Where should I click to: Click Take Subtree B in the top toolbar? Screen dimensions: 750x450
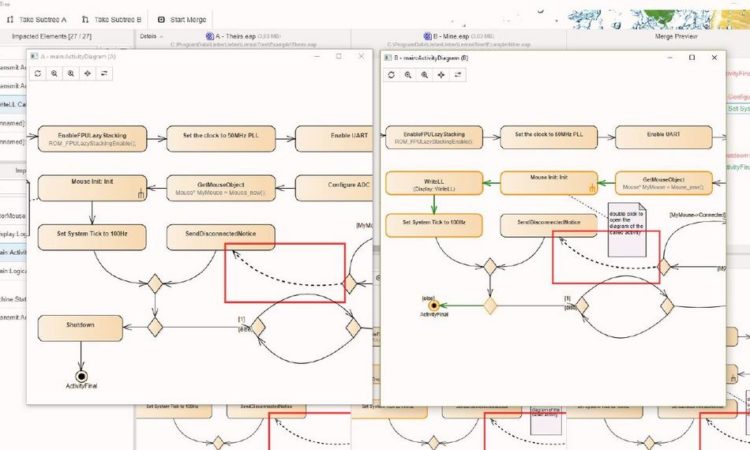coord(112,20)
